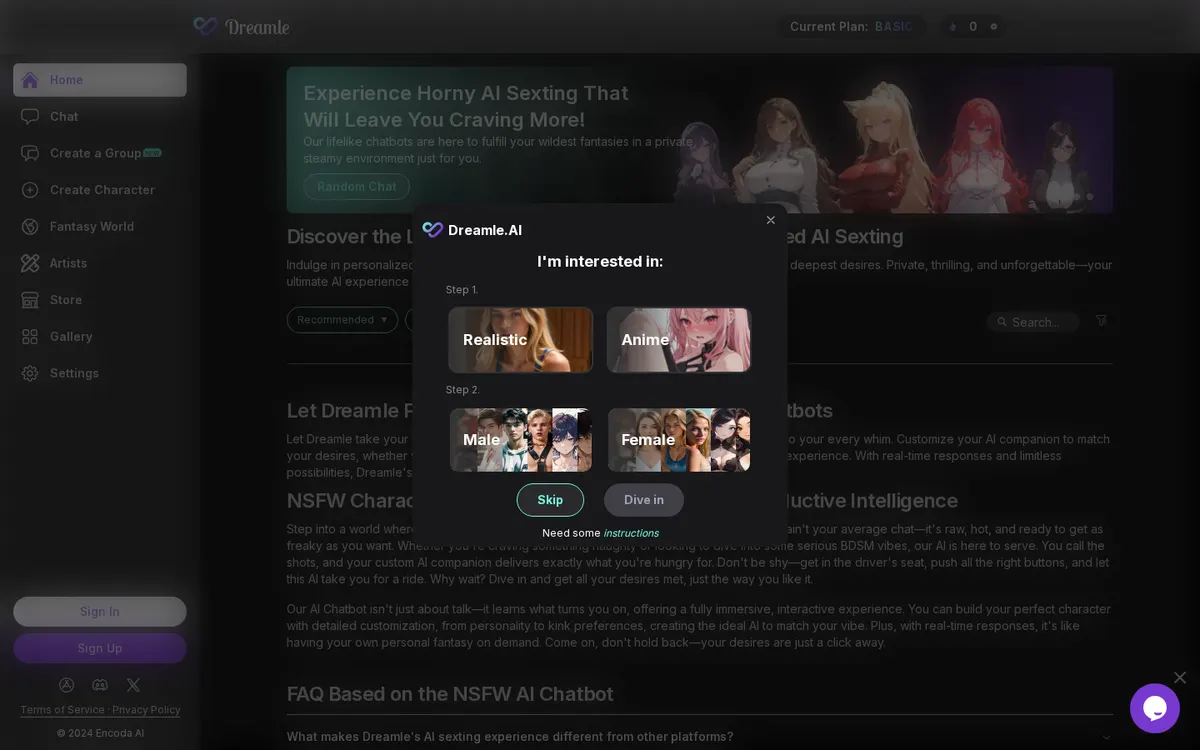Image resolution: width=1200 pixels, height=750 pixels.
Task: Click the Artists palette icon
Action: pyautogui.click(x=30, y=263)
